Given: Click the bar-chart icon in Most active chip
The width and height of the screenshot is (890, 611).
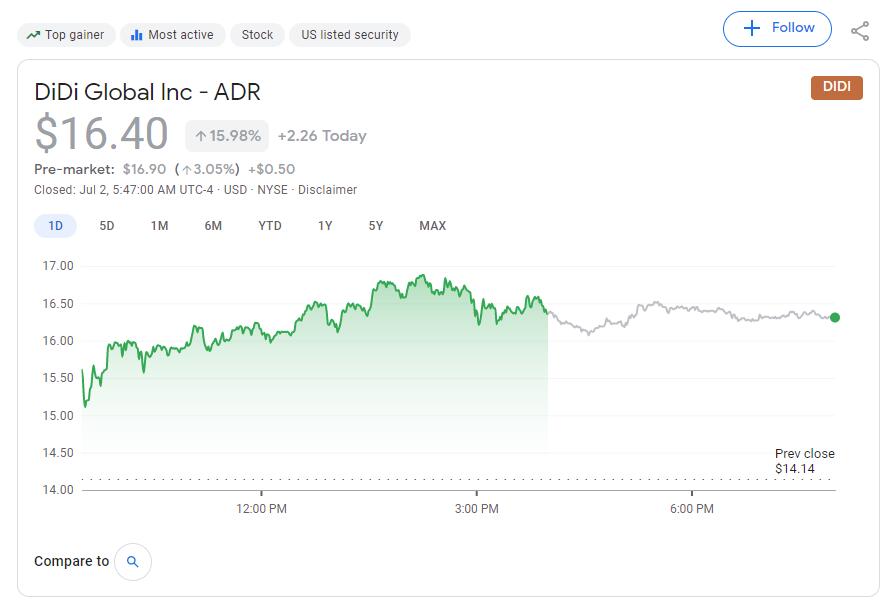Looking at the screenshot, I should tap(136, 34).
